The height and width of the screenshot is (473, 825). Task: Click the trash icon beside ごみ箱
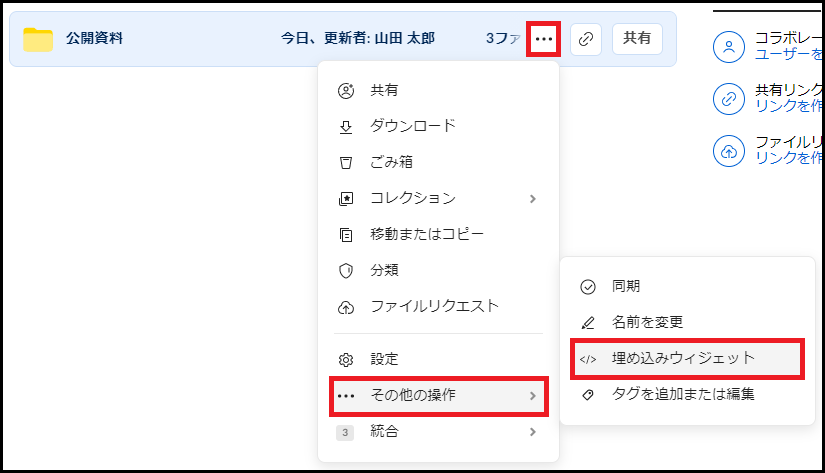click(346, 163)
